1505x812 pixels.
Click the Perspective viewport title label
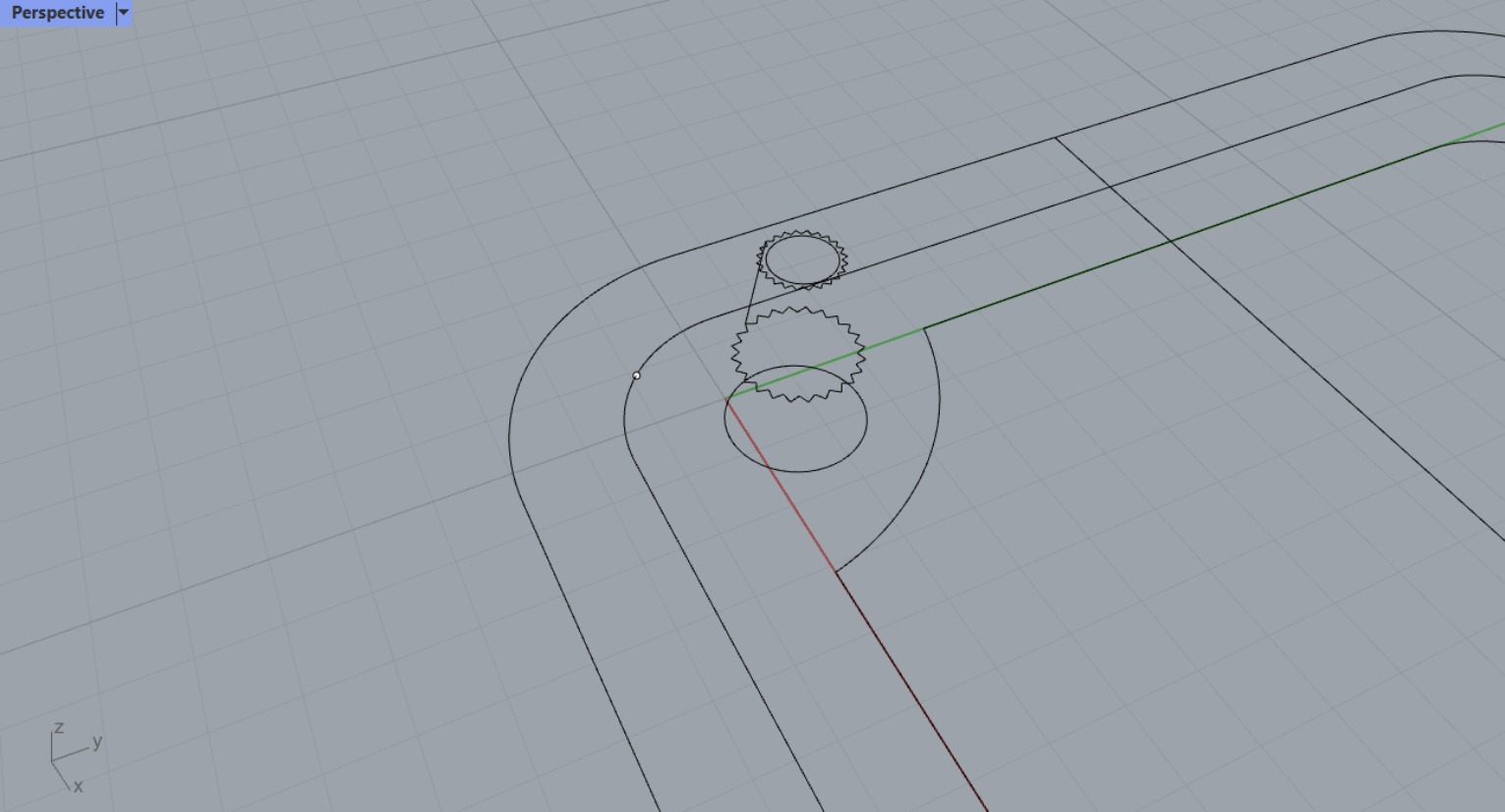coord(58,13)
